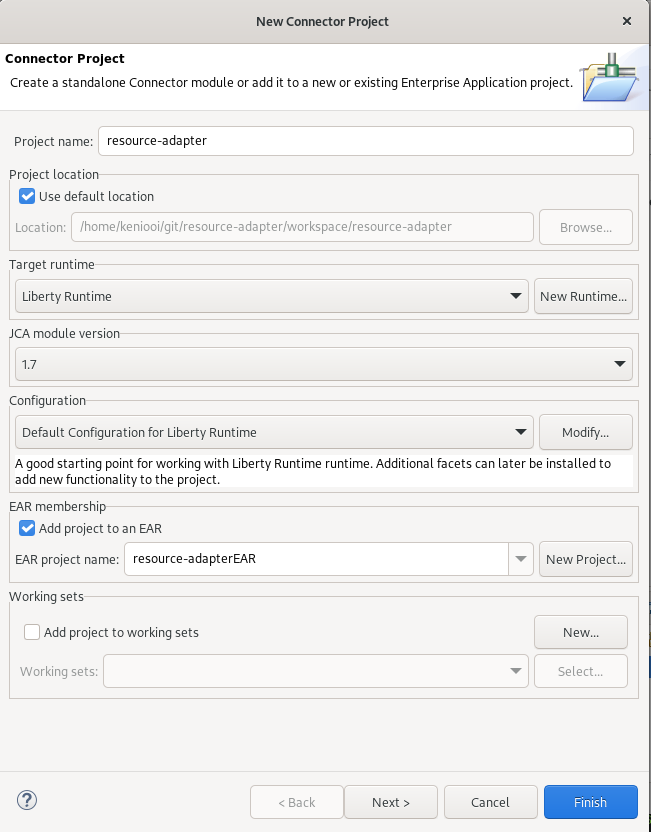Click the New Project... button
651x832 pixels.
(x=586, y=559)
